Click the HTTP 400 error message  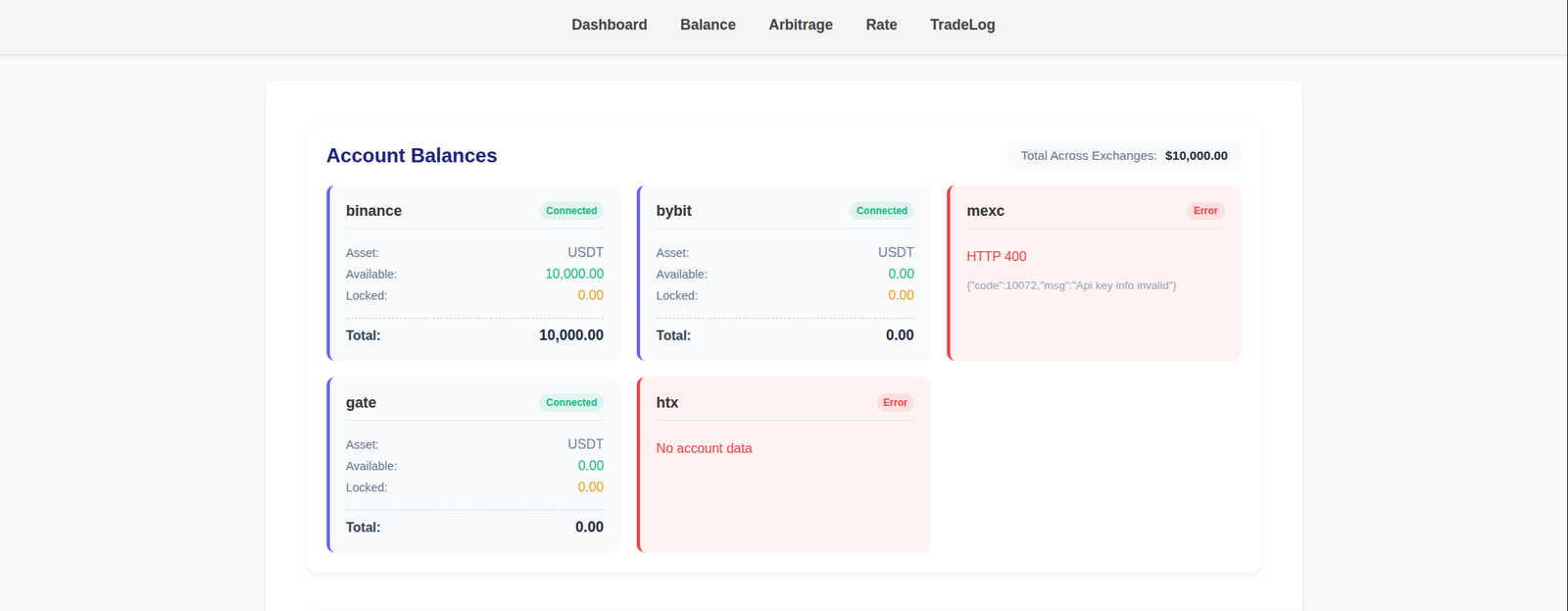pos(997,256)
